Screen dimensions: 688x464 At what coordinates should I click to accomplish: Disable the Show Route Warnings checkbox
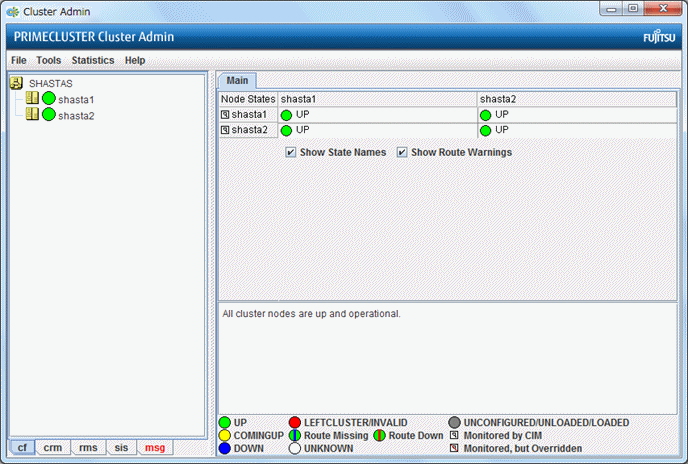402,153
